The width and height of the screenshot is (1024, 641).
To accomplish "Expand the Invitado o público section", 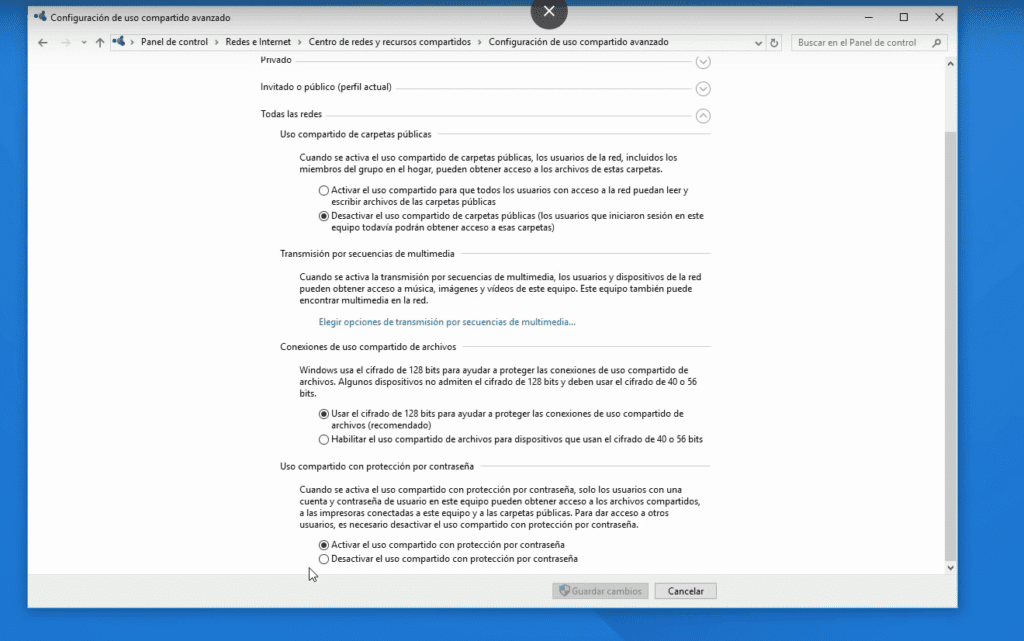I will click(703, 88).
